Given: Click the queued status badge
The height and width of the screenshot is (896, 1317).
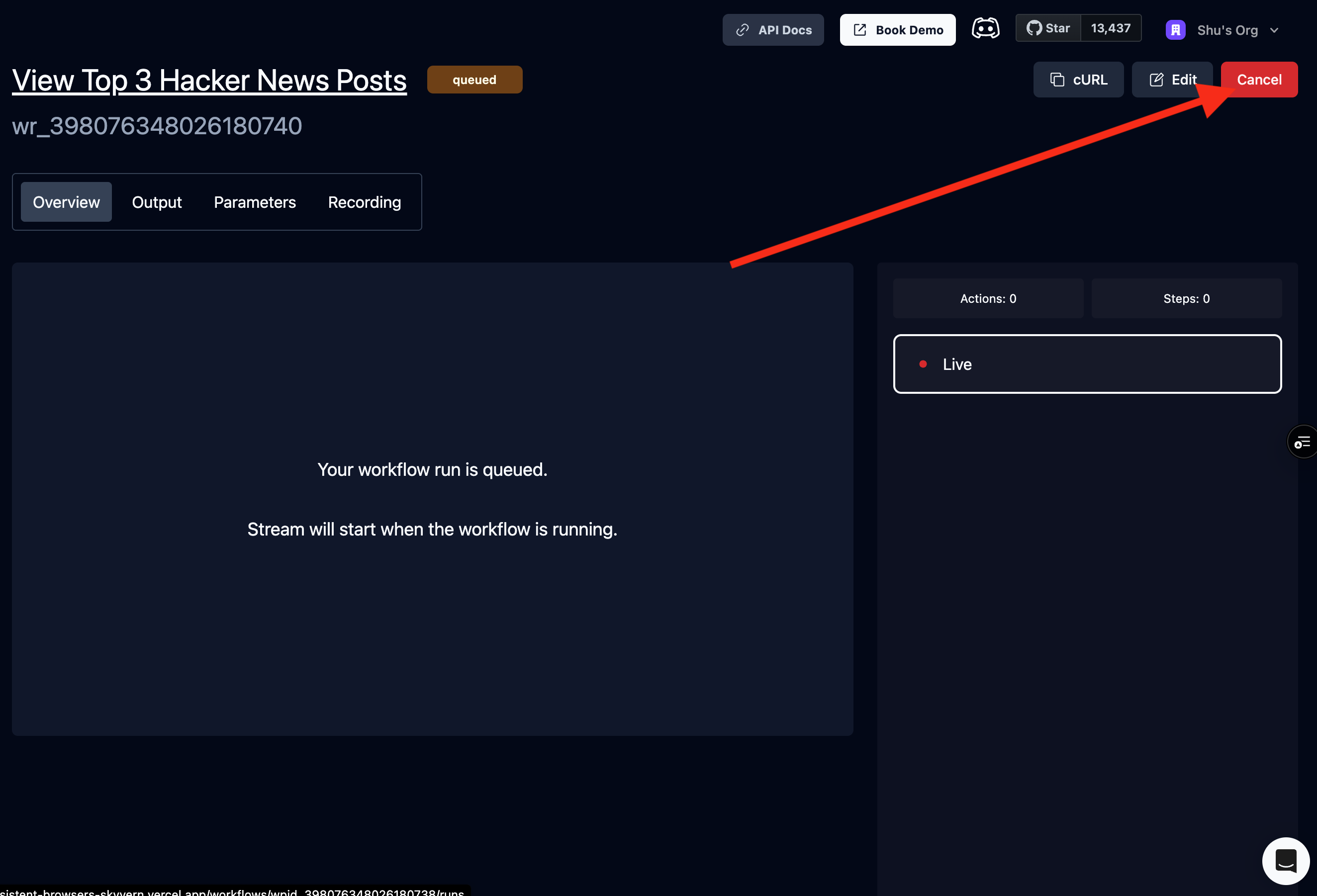Looking at the screenshot, I should 474,80.
